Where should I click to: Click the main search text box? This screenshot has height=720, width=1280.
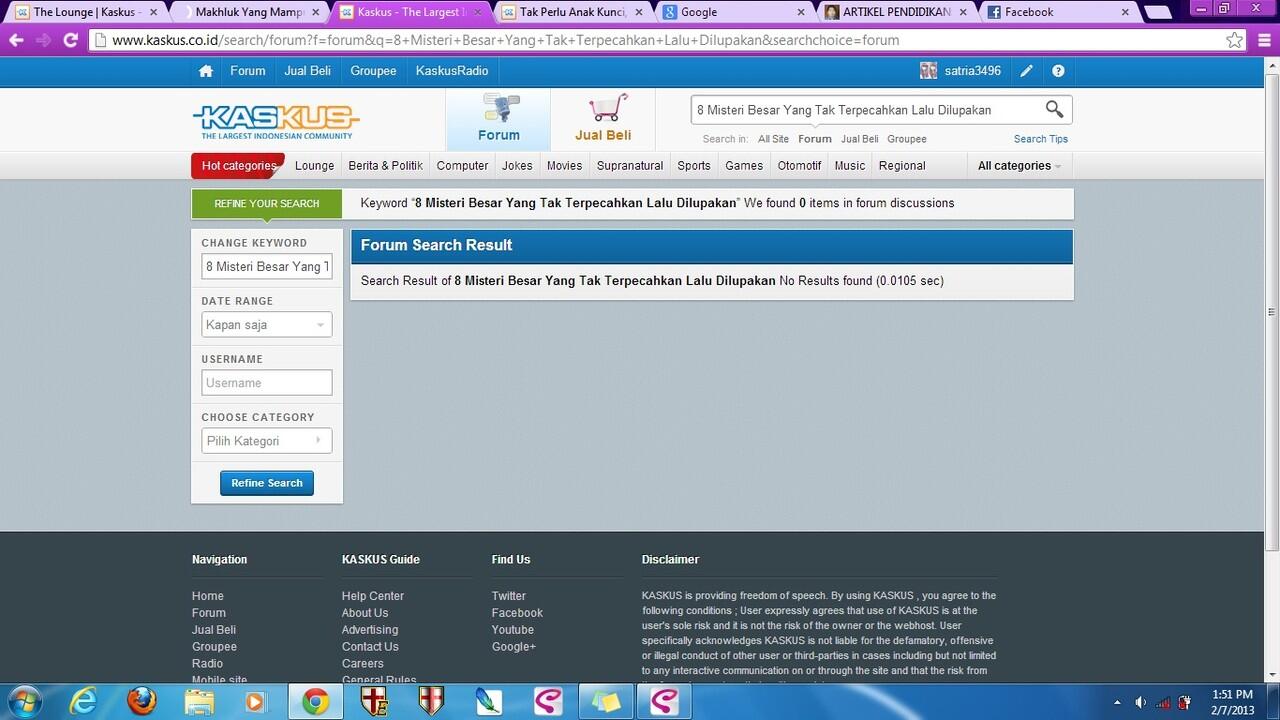click(868, 110)
